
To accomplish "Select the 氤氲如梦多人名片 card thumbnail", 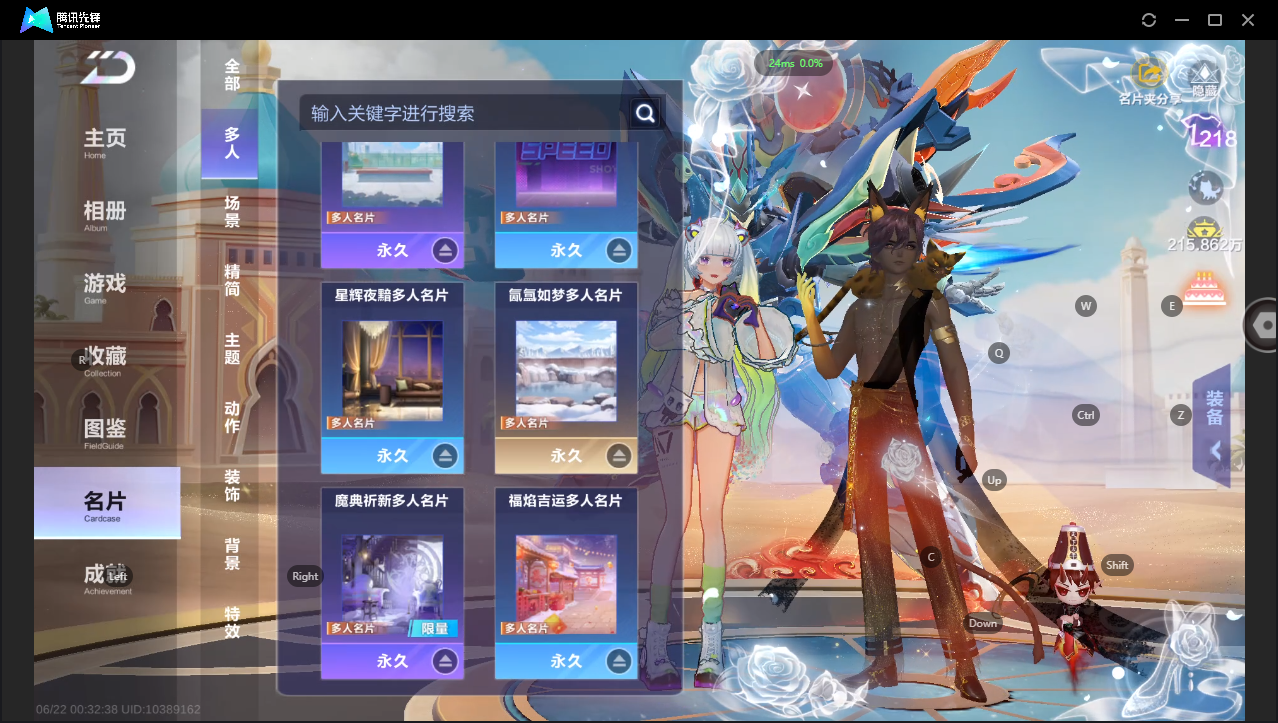I will coord(566,370).
